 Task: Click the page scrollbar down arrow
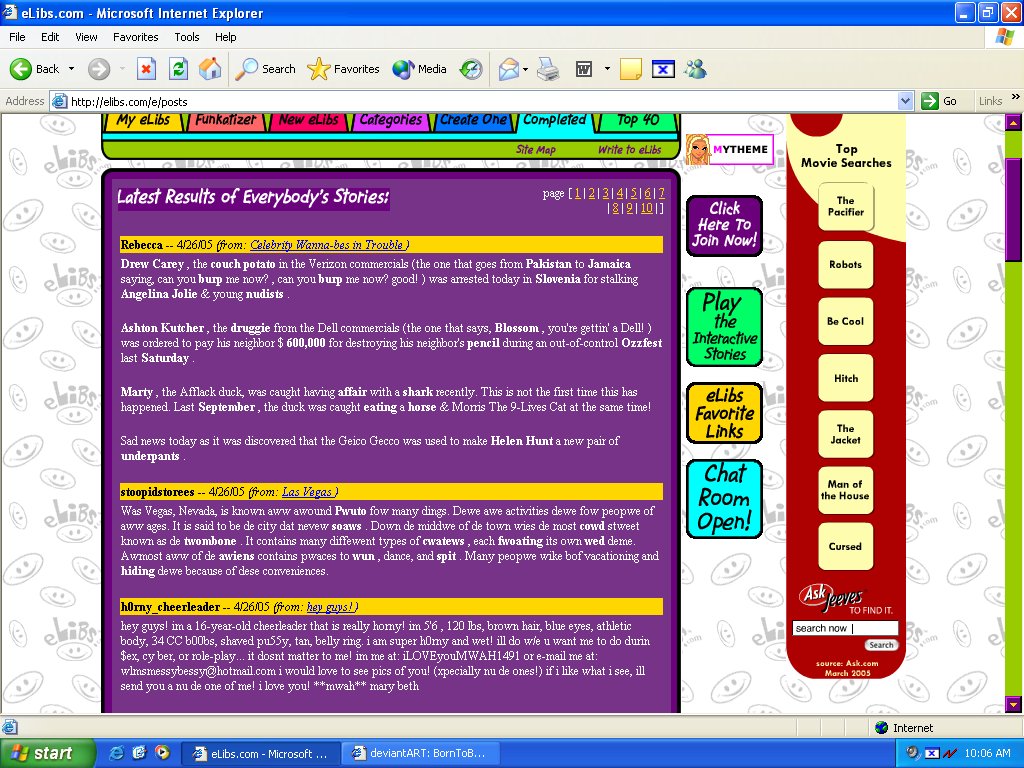pyautogui.click(x=1014, y=705)
